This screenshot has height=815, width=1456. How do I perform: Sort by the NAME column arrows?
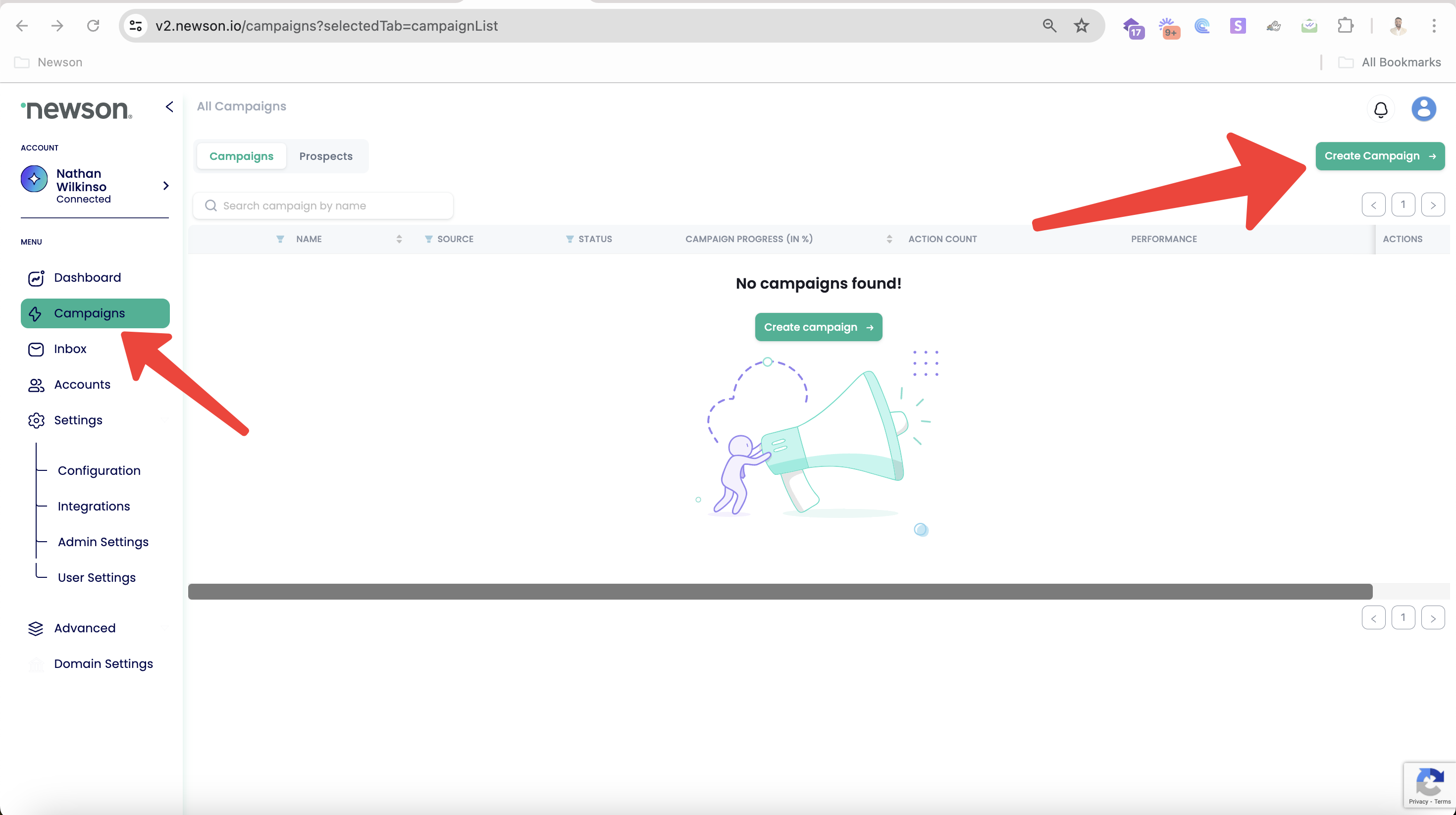(x=399, y=239)
